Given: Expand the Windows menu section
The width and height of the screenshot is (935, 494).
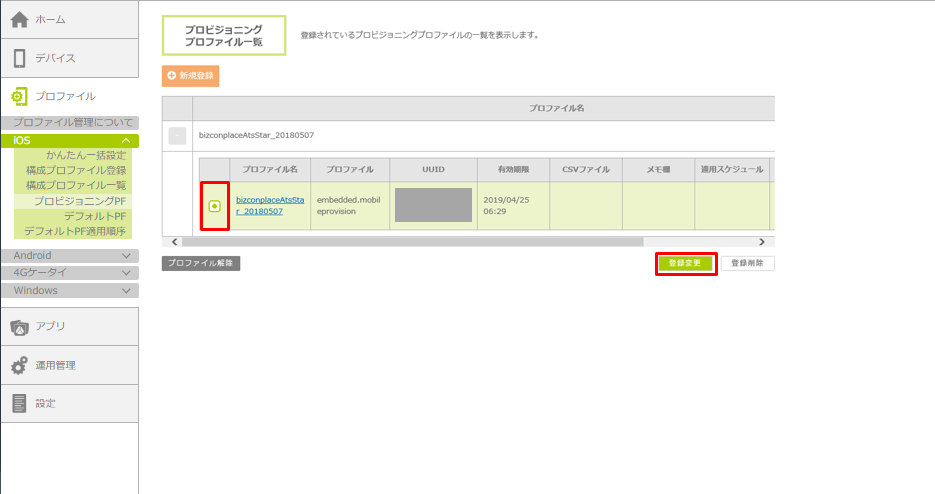Looking at the screenshot, I should [x=125, y=291].
